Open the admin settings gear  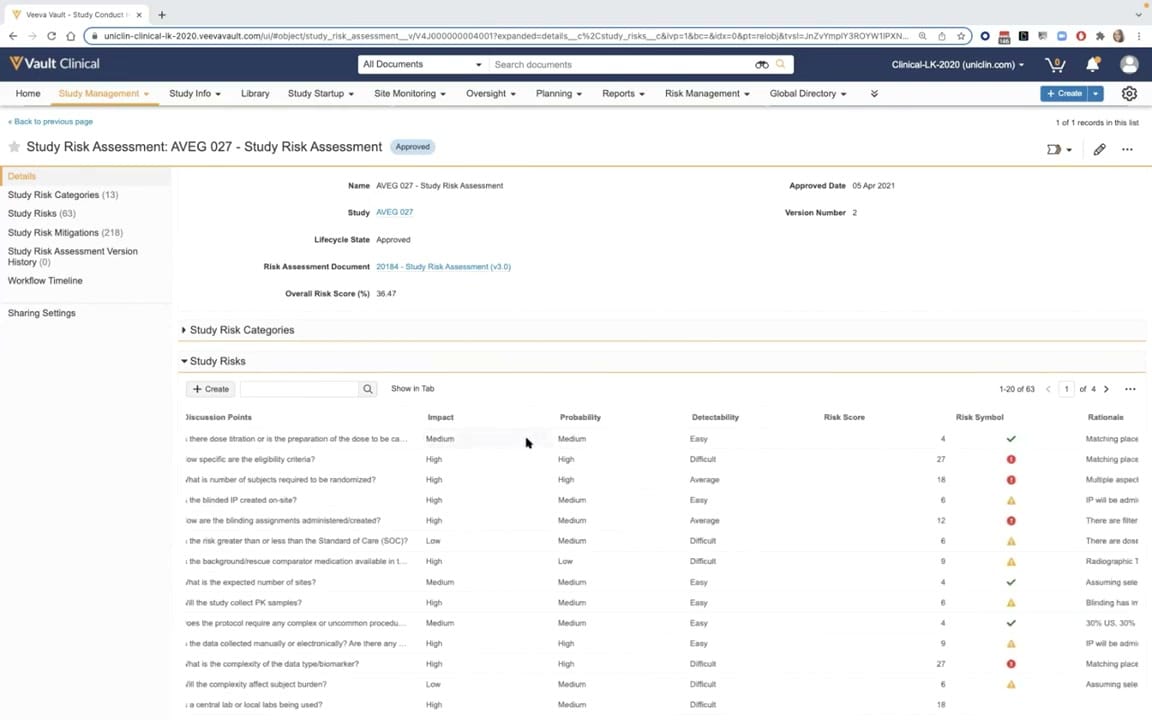point(1129,94)
